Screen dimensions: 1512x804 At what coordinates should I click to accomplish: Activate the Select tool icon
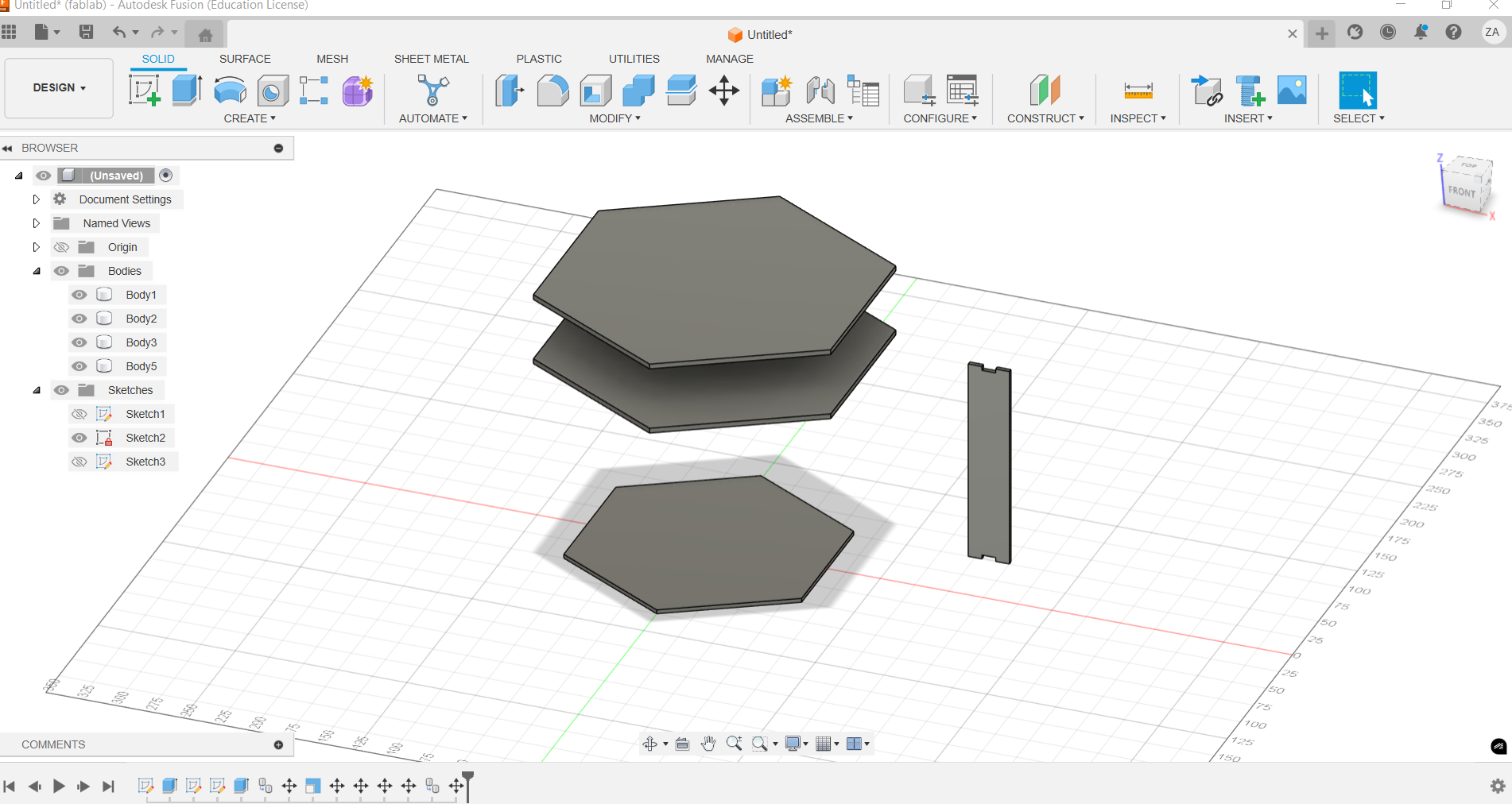[x=1358, y=91]
